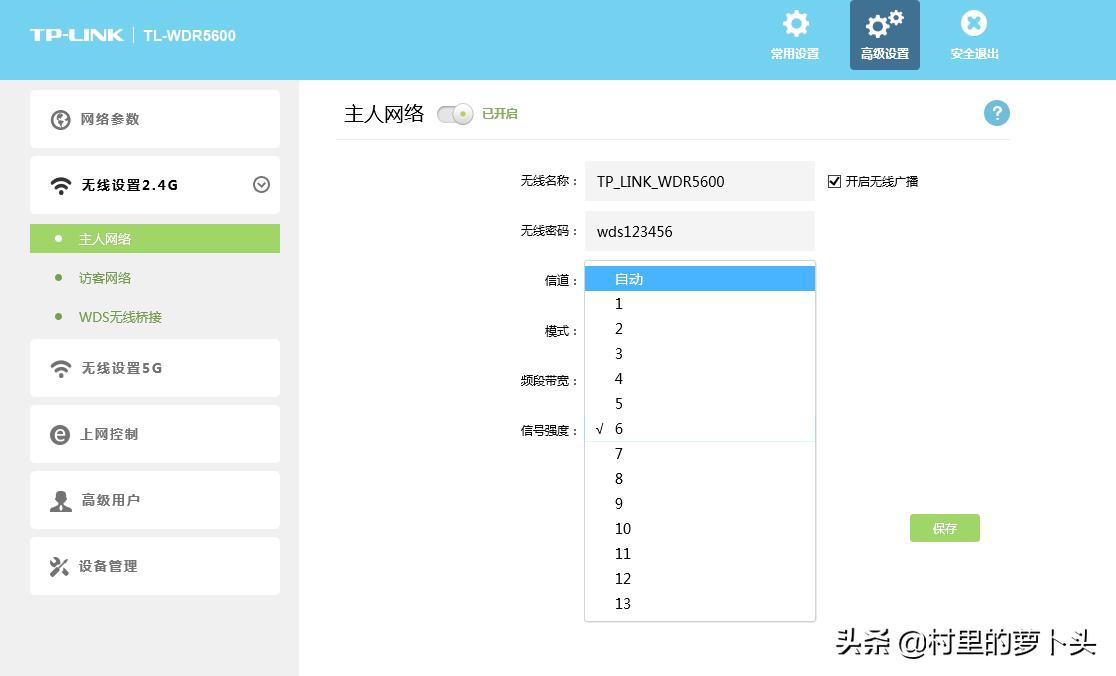This screenshot has height=676, width=1116.
Task: Open the WDS无线桥接 menu entry
Action: point(120,317)
